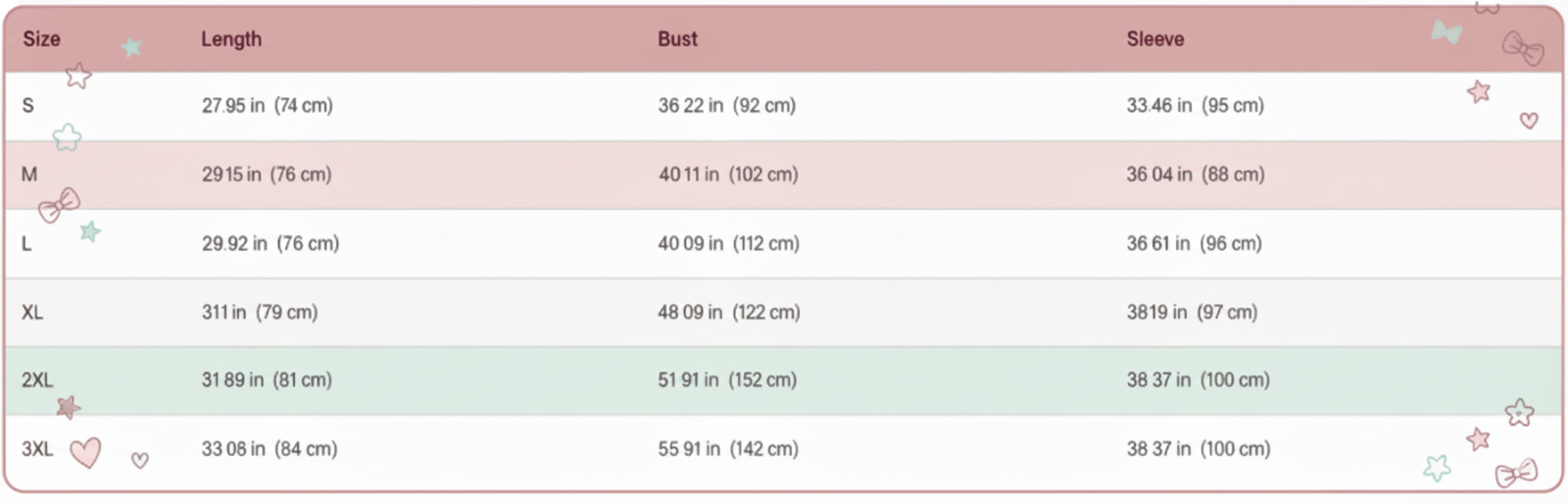Click the Sleeve column header
This screenshot has width=1568, height=504.
(1155, 39)
